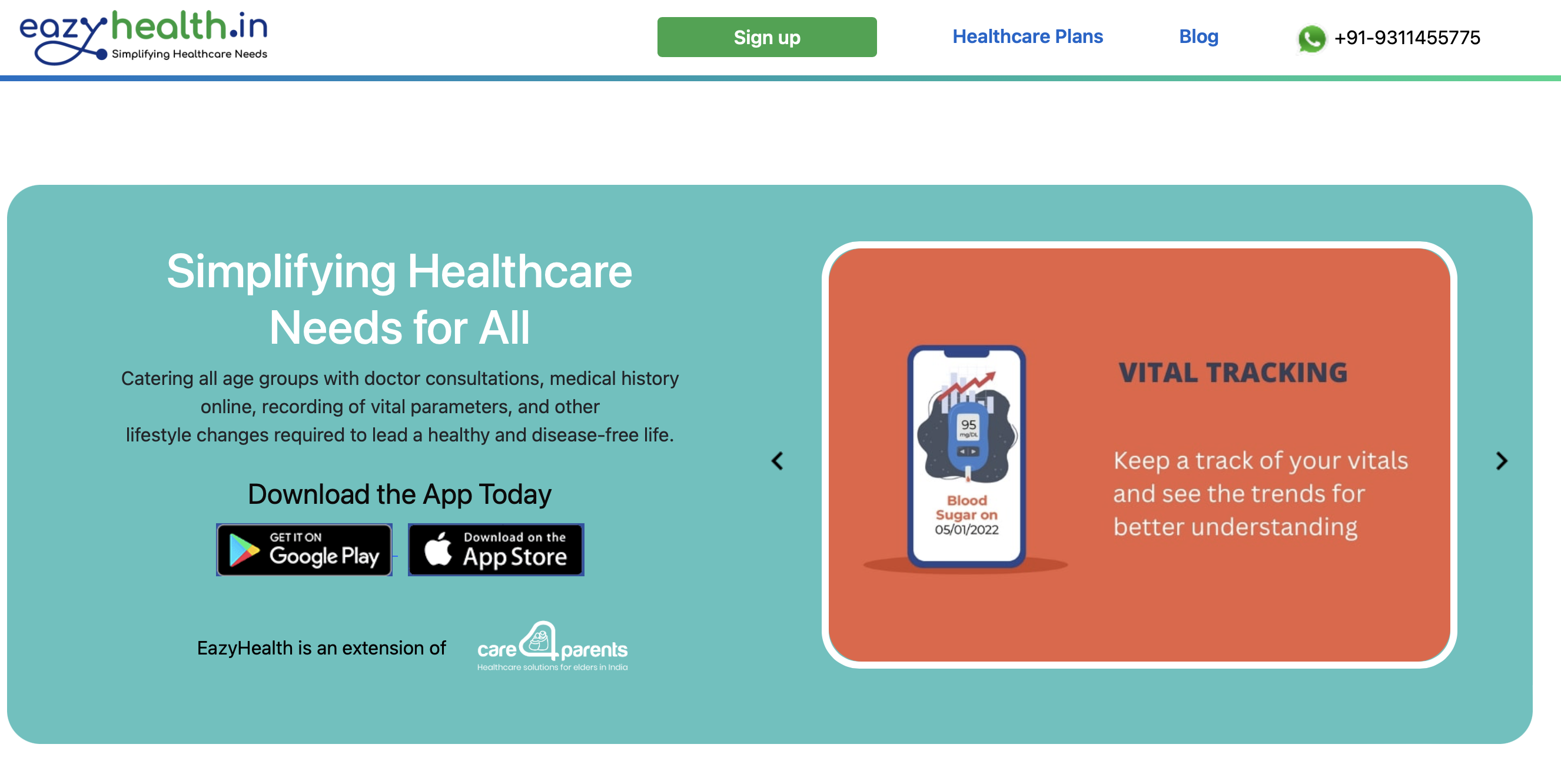Click the eazyhealth.in logo
This screenshot has width=1561, height=784.
143,38
